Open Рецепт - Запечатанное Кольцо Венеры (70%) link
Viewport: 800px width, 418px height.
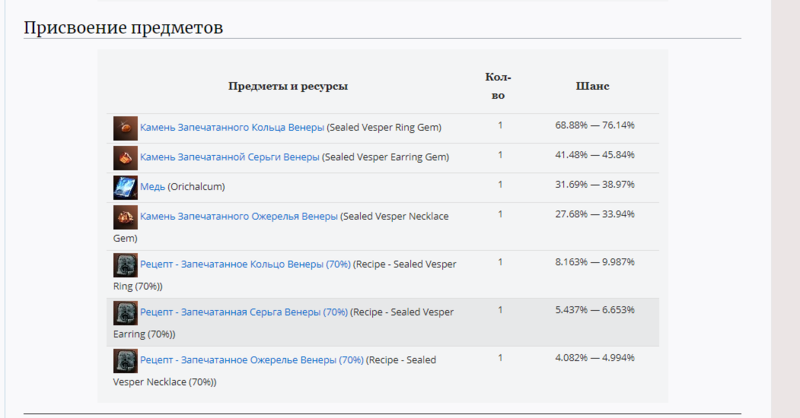245,264
